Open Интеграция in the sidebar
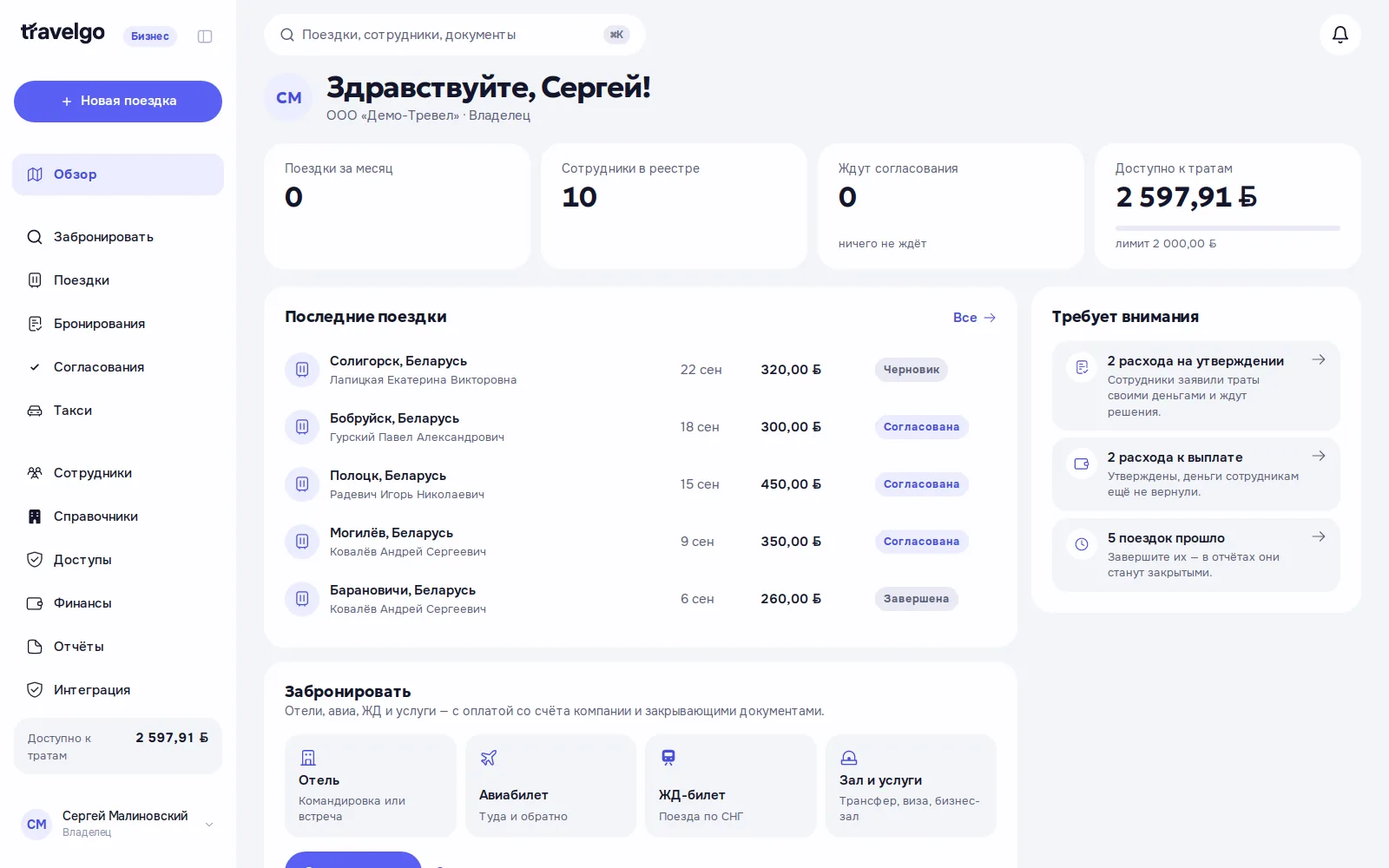Image resolution: width=1389 pixels, height=868 pixels. click(x=118, y=690)
